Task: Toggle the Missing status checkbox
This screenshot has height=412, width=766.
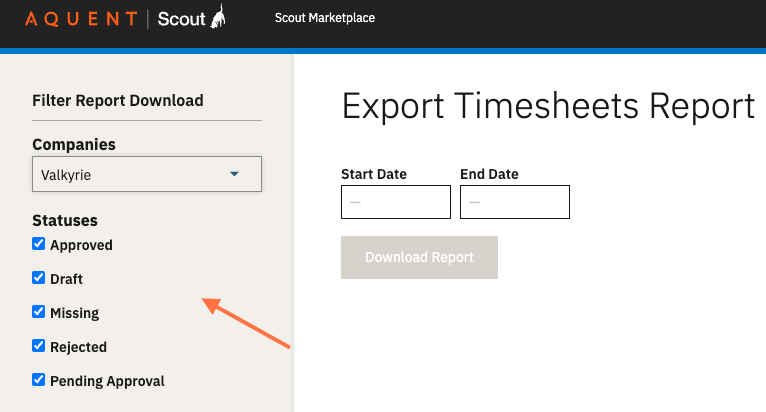Action: coord(39,311)
